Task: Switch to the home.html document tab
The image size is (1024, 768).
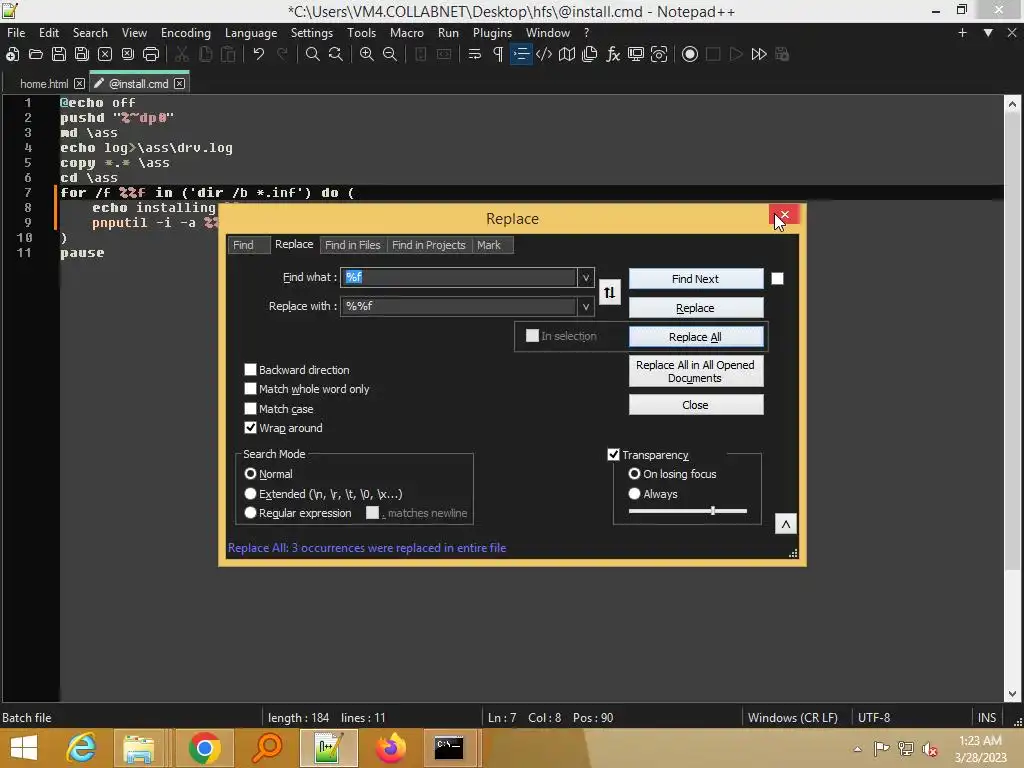Action: (43, 84)
